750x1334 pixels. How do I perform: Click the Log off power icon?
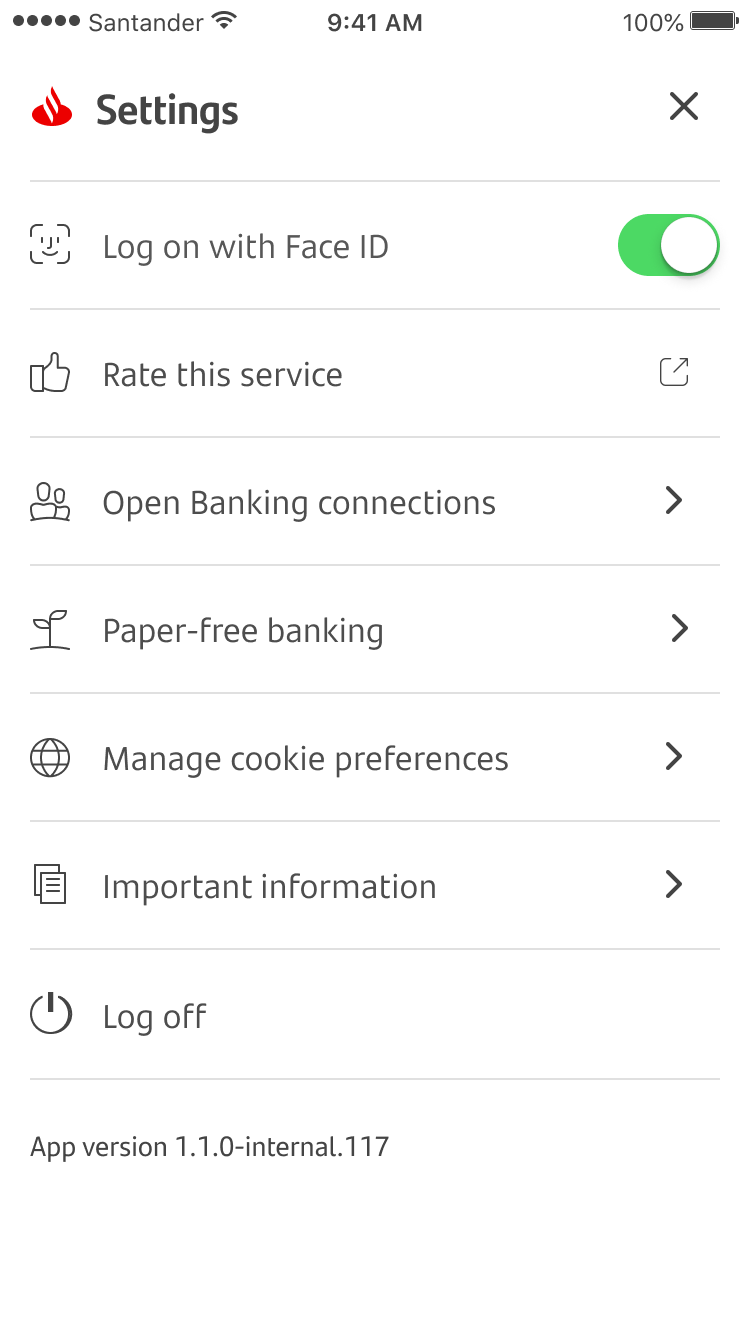50,1015
